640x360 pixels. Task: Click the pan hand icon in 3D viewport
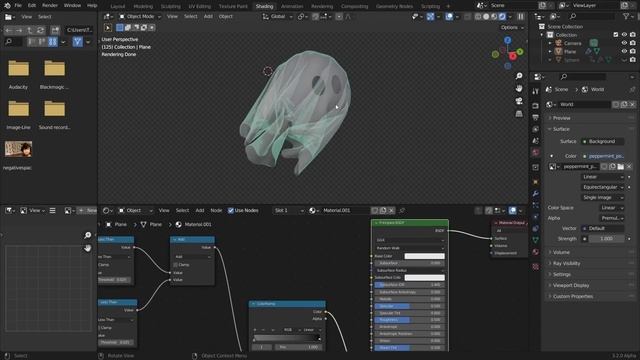tap(519, 89)
